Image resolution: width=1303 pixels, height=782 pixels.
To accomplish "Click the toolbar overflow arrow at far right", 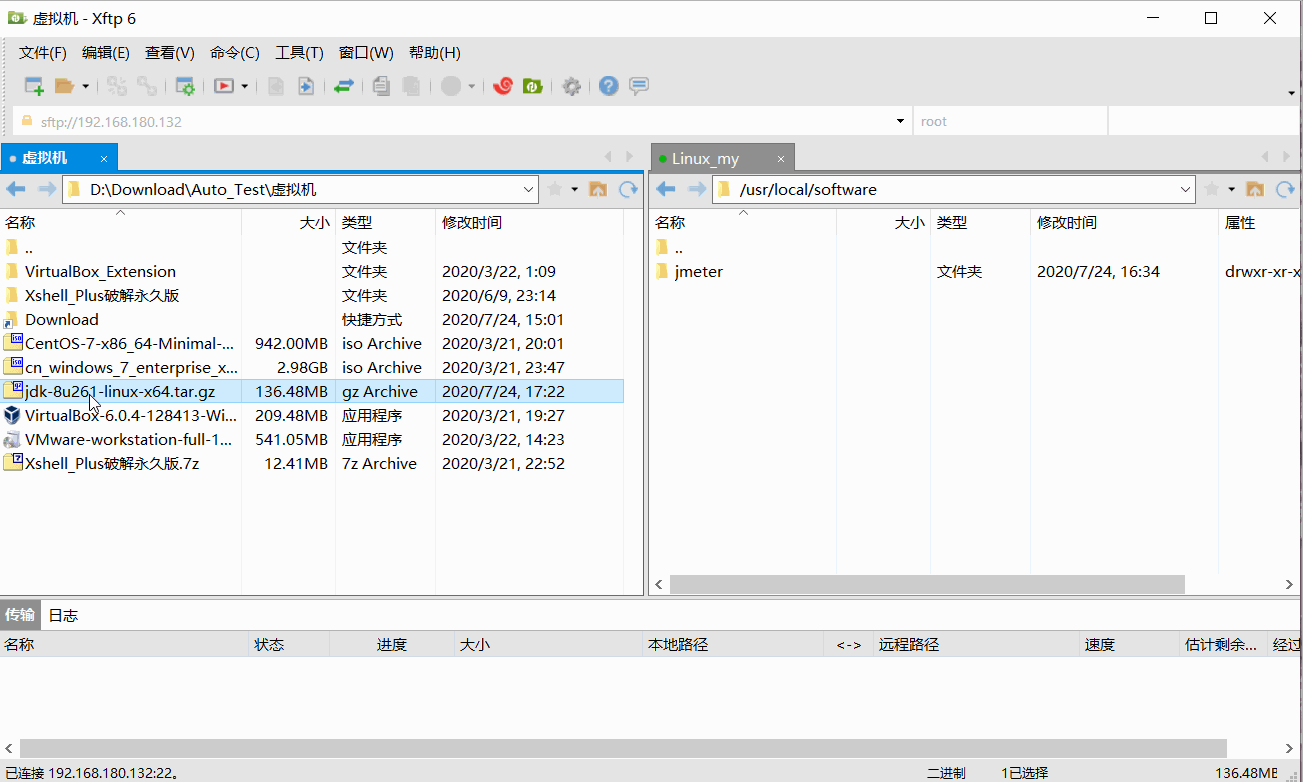I will pos(1292,92).
